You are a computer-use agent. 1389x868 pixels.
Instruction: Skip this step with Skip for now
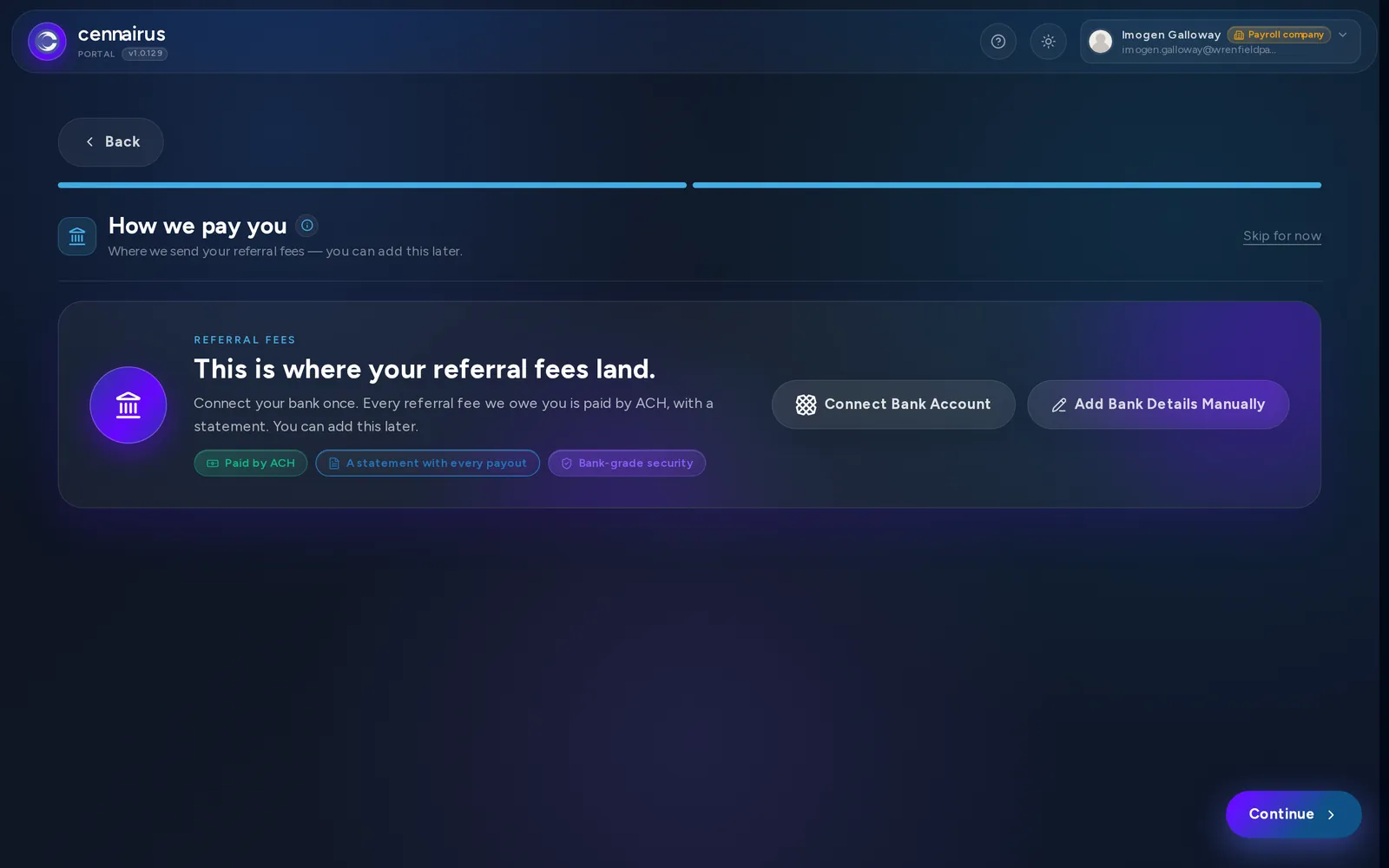point(1282,236)
